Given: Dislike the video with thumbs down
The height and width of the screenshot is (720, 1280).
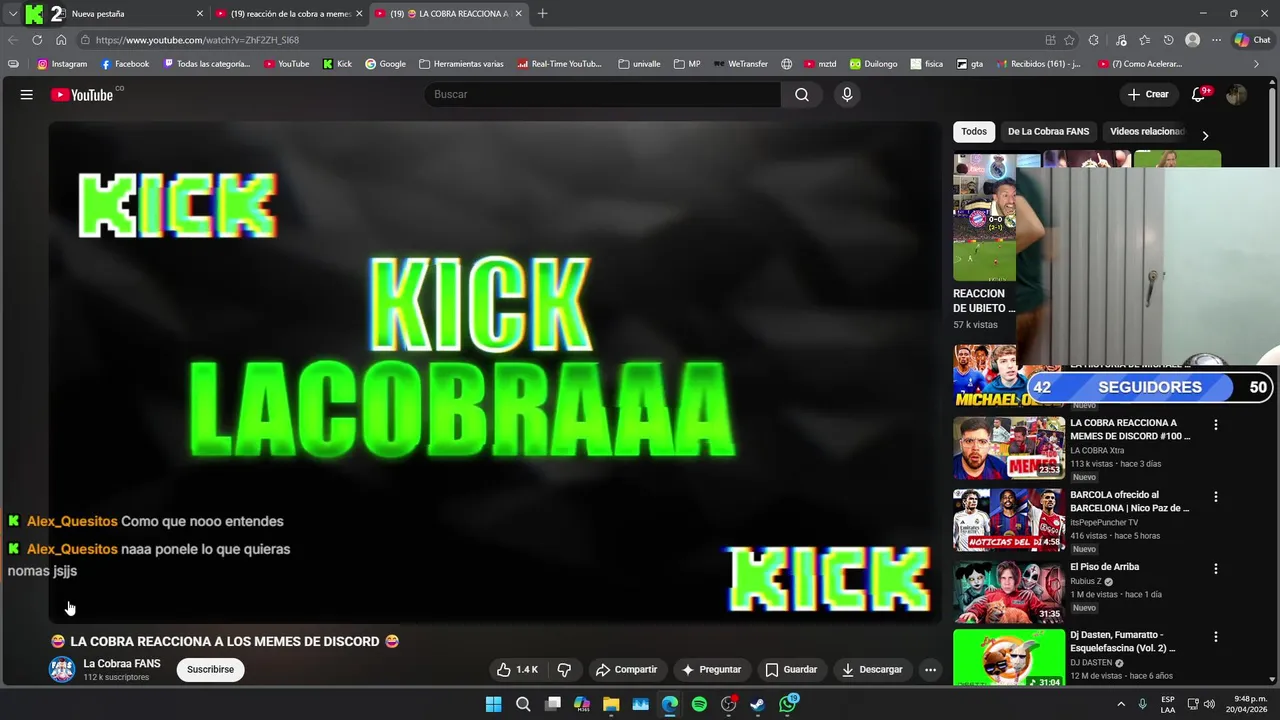Looking at the screenshot, I should coord(564,670).
